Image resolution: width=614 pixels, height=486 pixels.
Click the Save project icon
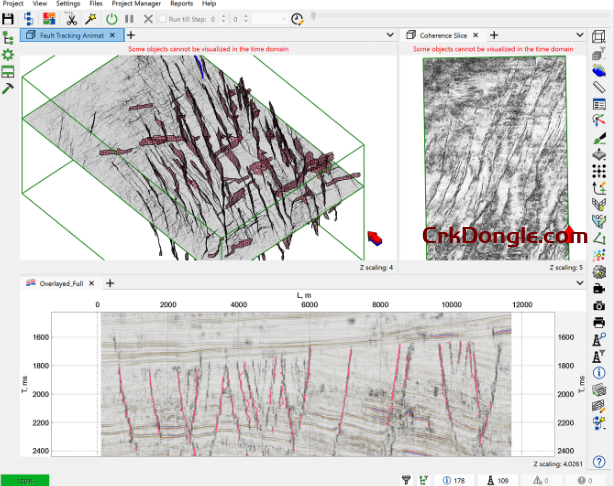(x=8, y=19)
